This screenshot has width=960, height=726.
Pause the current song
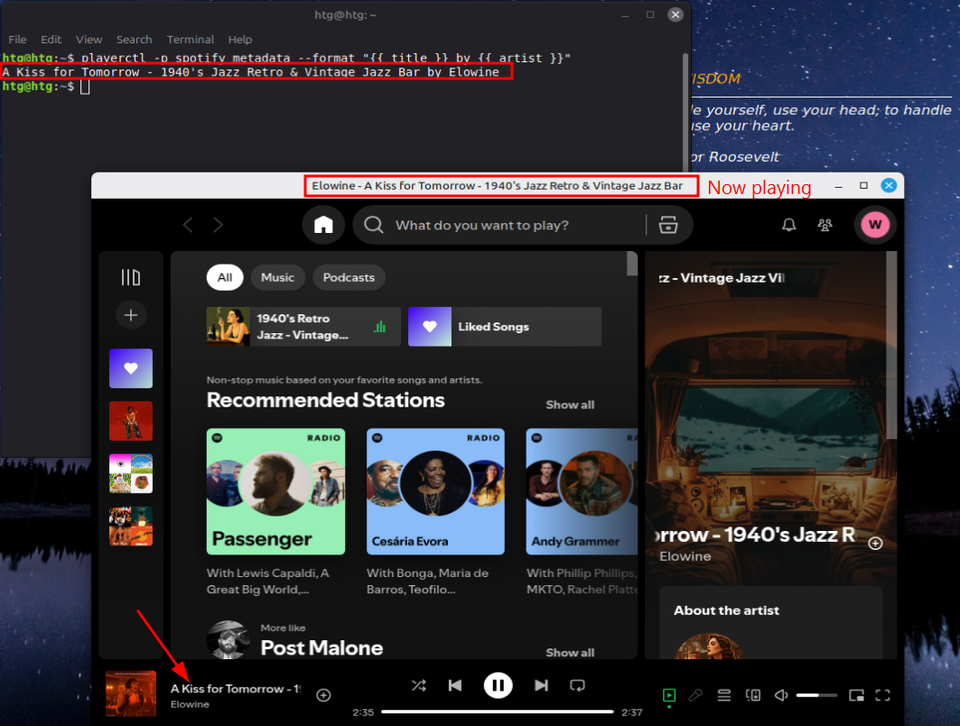tap(498, 686)
